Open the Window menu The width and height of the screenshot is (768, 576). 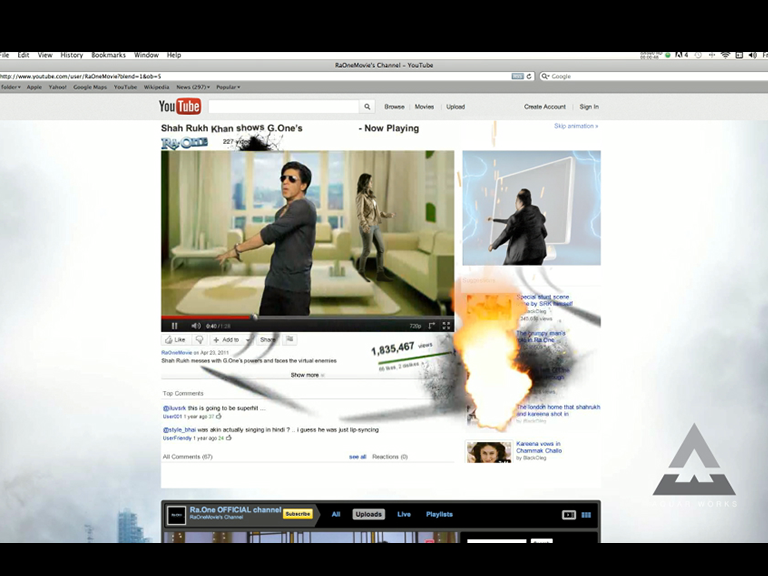tap(146, 55)
